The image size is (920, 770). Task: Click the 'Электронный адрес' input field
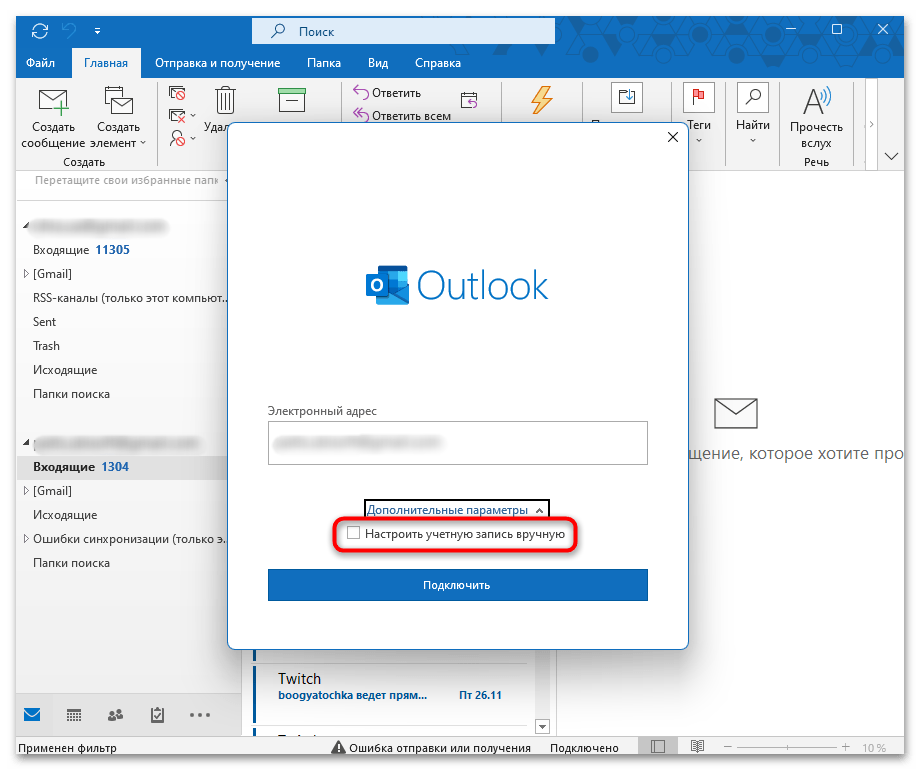click(457, 442)
